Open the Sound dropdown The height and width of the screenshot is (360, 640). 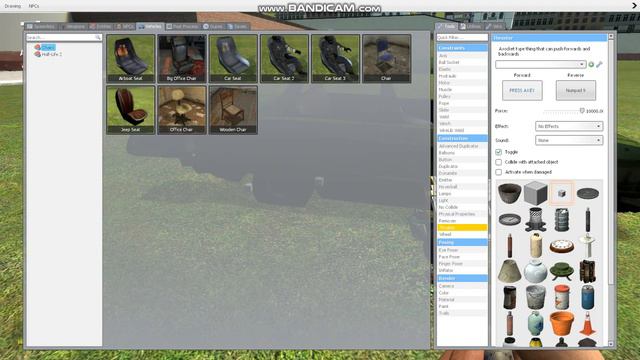(569, 140)
